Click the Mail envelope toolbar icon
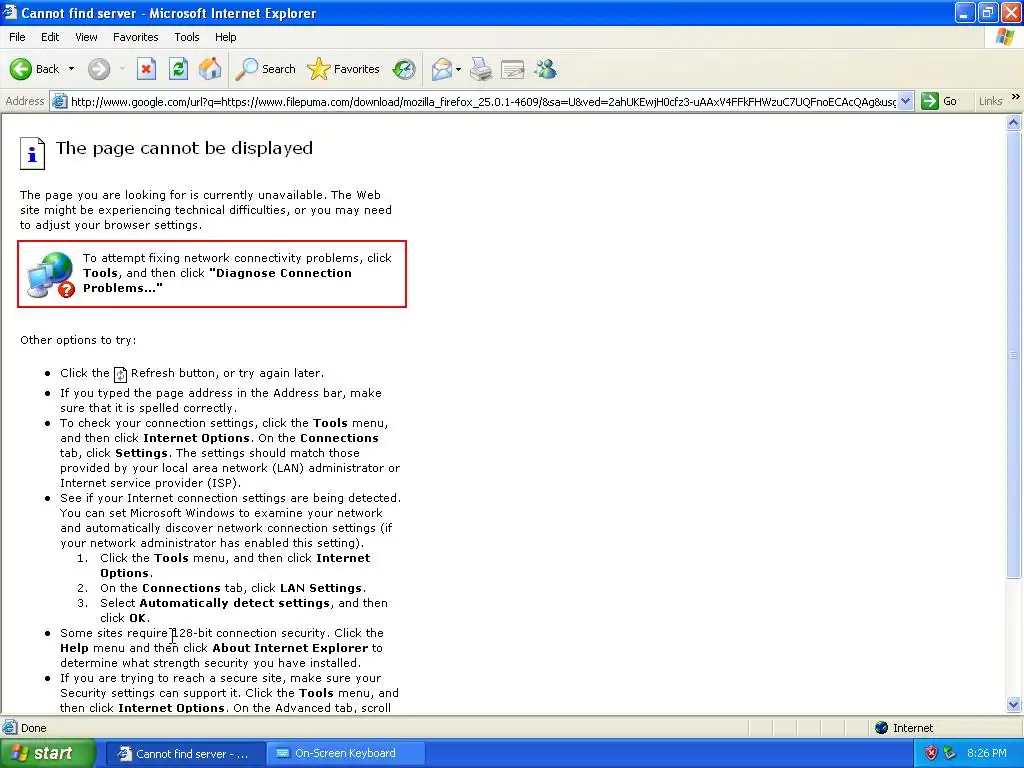Image resolution: width=1024 pixels, height=768 pixels. click(x=442, y=69)
